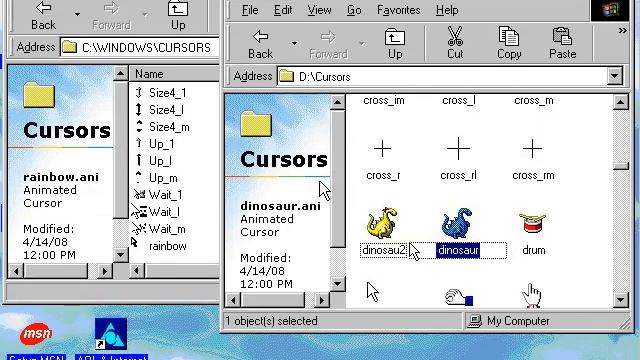Click file list scroll down arrow in D:\Cursors
The width and height of the screenshot is (640, 360).
coord(620,300)
